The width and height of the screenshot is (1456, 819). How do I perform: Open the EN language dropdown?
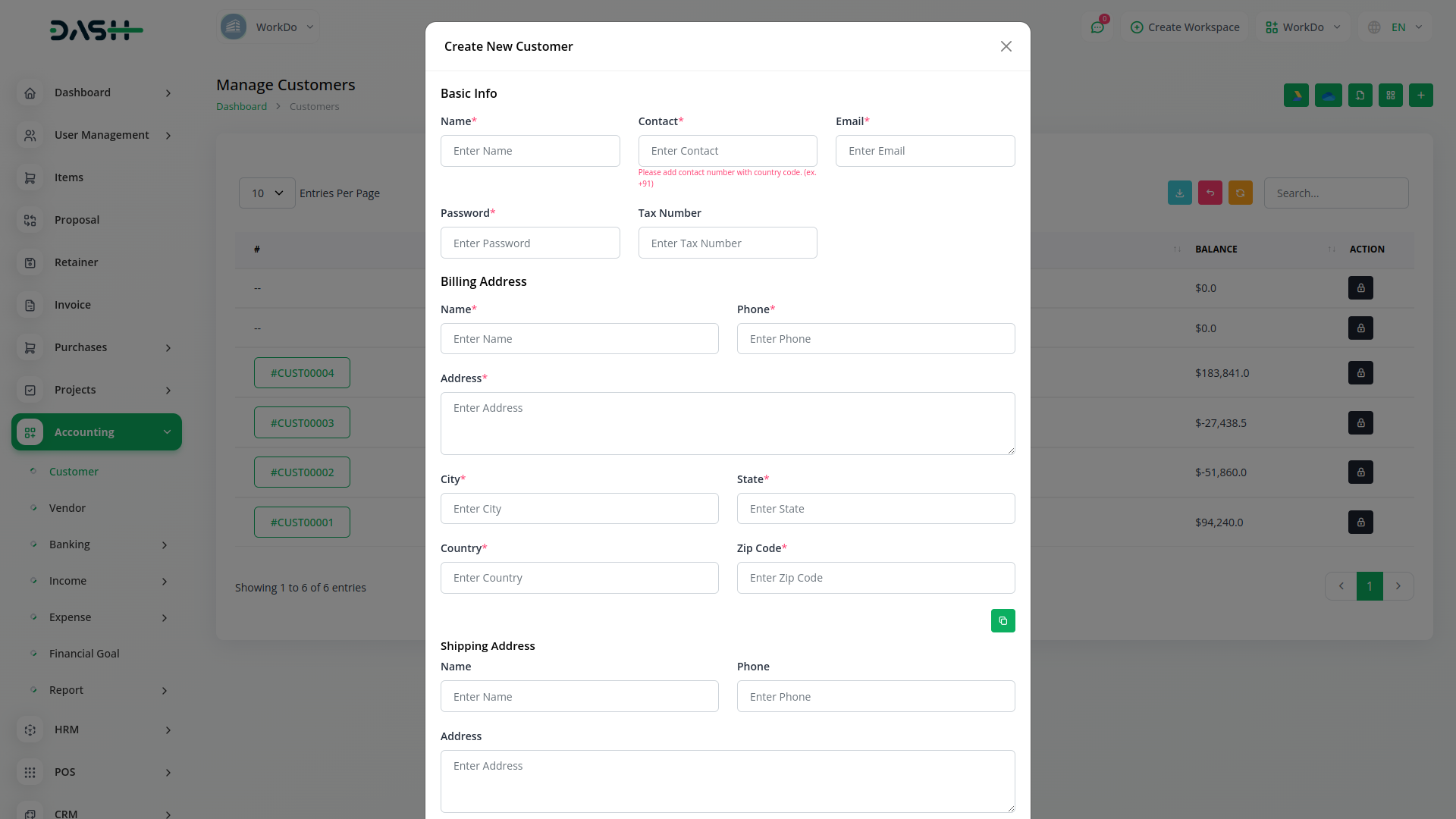click(x=1396, y=27)
